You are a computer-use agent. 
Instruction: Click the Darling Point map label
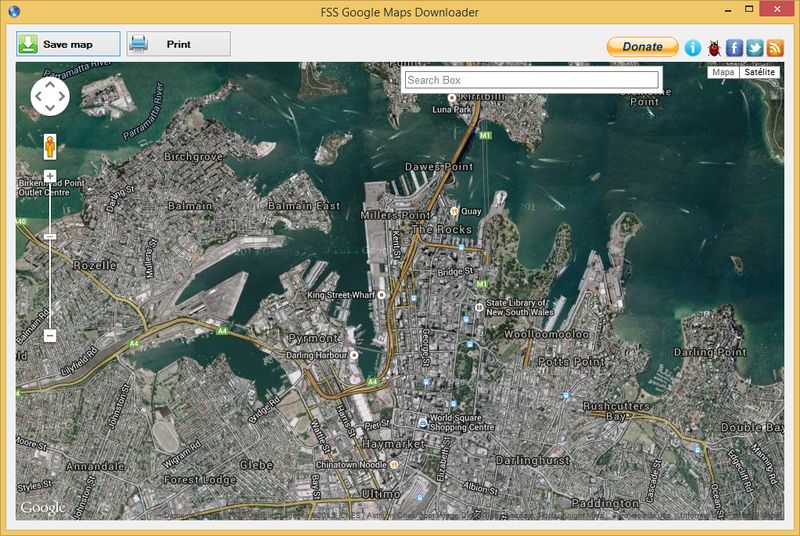pyautogui.click(x=710, y=352)
